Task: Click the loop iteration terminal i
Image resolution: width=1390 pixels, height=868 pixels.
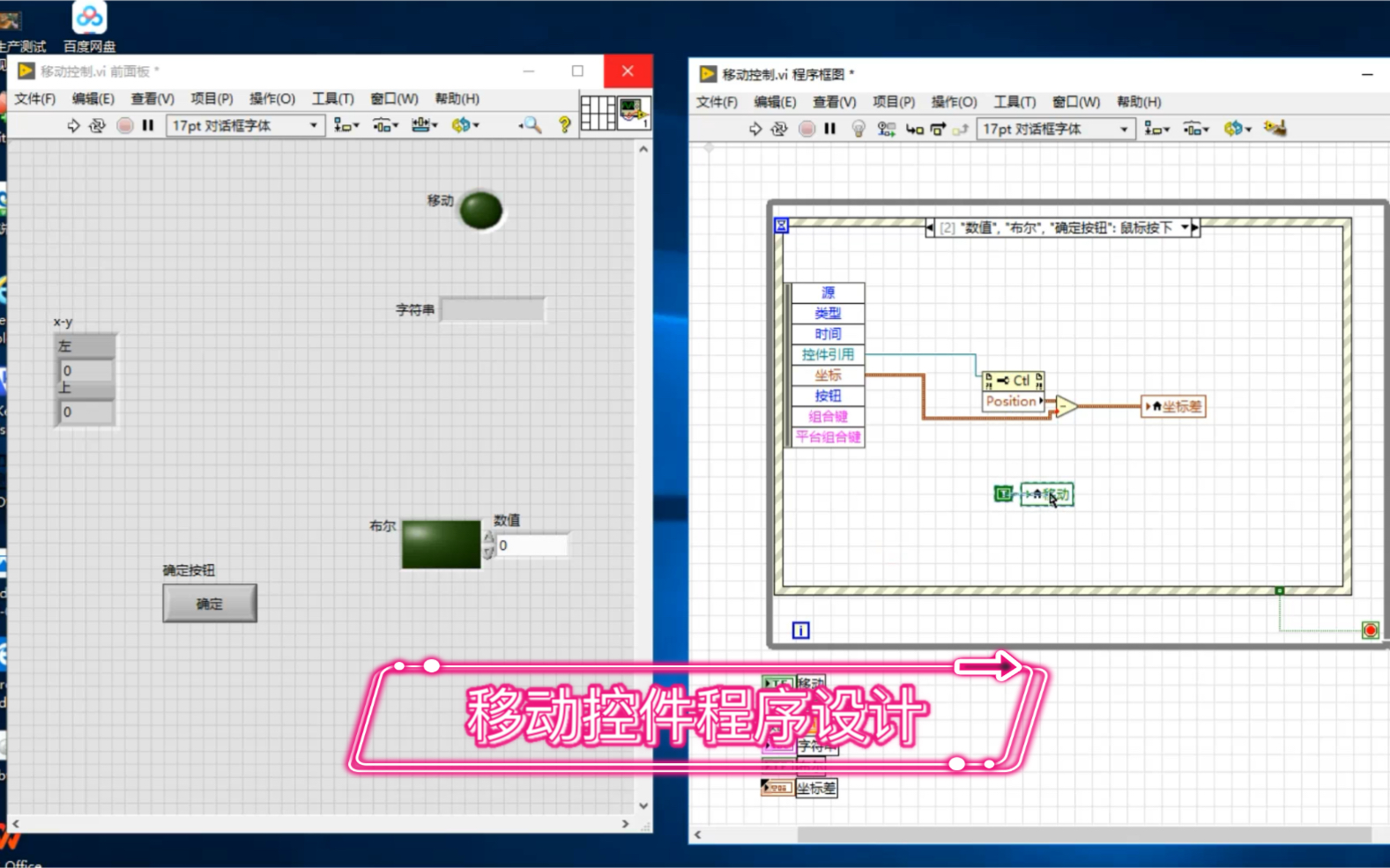Action: pos(800,630)
